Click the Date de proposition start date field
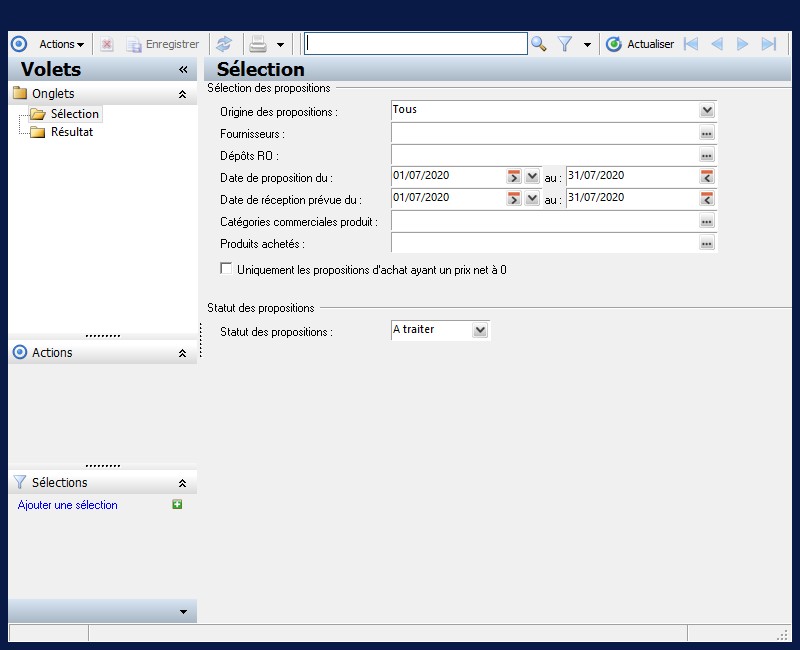 (x=448, y=176)
